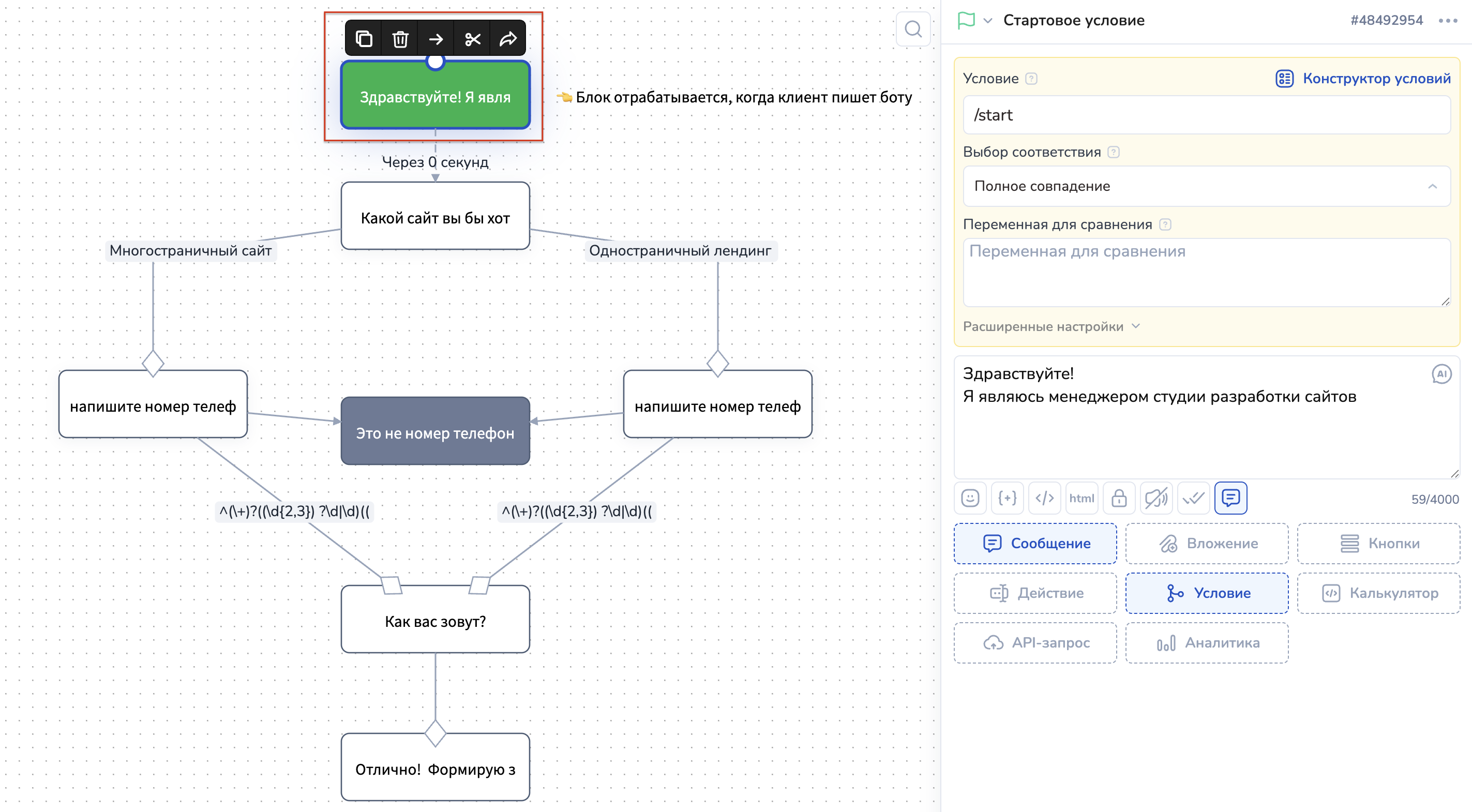This screenshot has height=812, width=1472.
Task: Toggle html mode for the message
Action: coord(1081,498)
